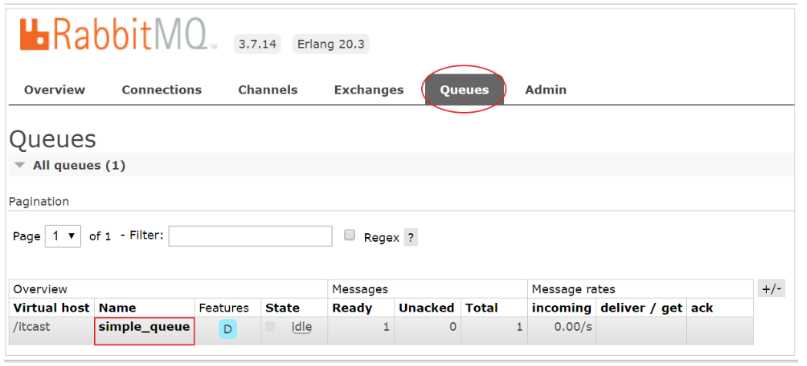807x366 pixels.
Task: Sort by the deliver / get column
Action: click(641, 308)
